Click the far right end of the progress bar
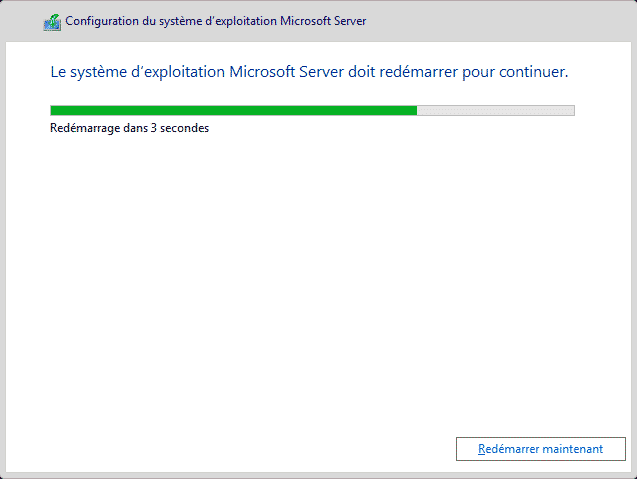Screen dimensions: 637x479 [x=572, y=110]
